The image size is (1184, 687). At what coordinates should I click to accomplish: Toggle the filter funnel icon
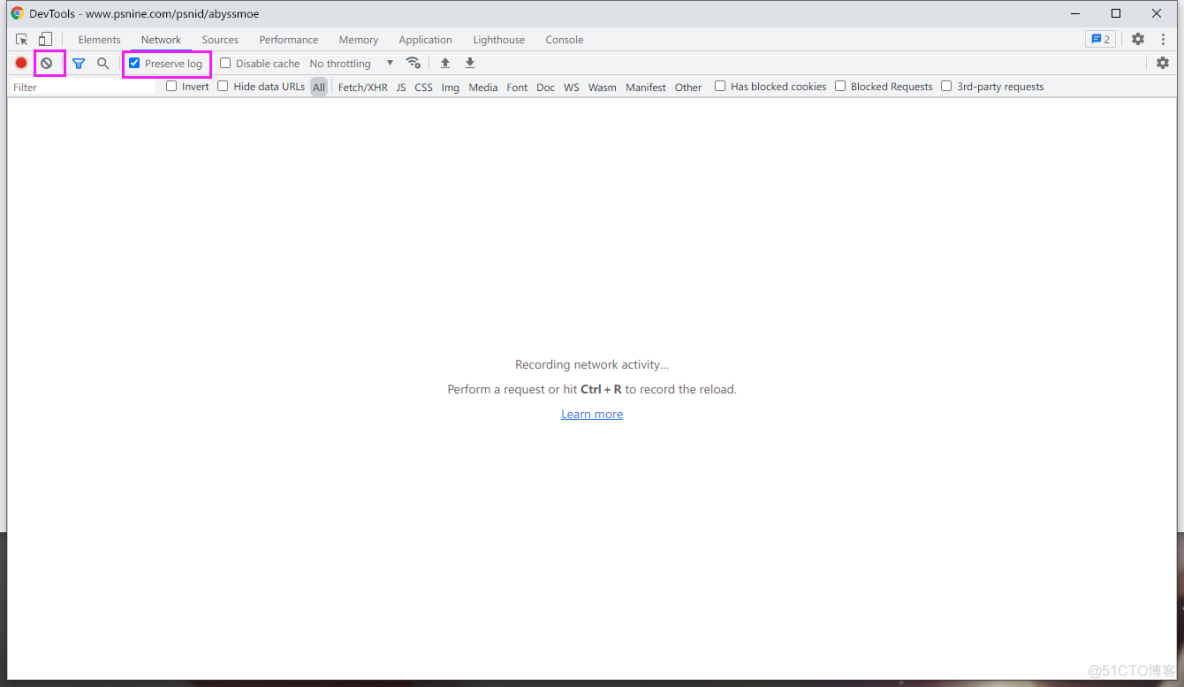[78, 63]
